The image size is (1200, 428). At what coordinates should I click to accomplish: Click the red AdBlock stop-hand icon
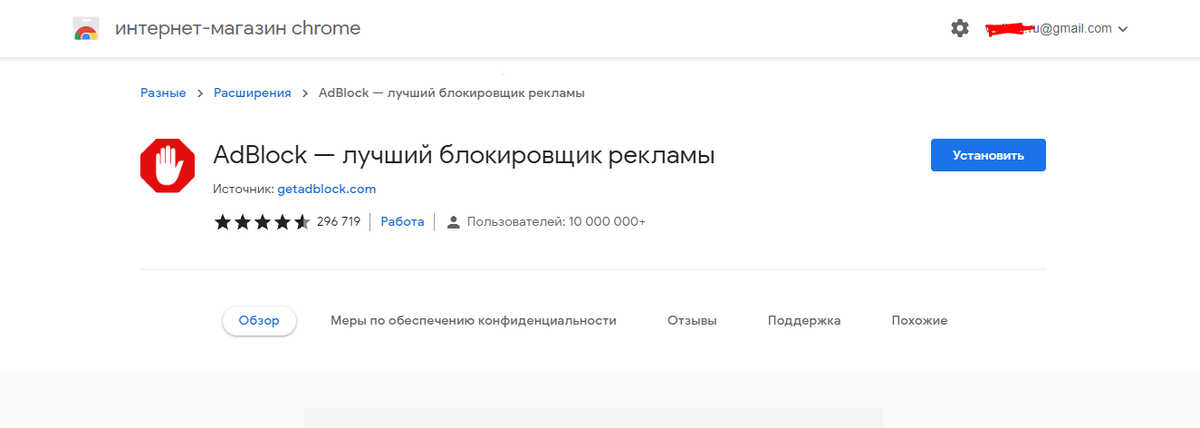(168, 166)
